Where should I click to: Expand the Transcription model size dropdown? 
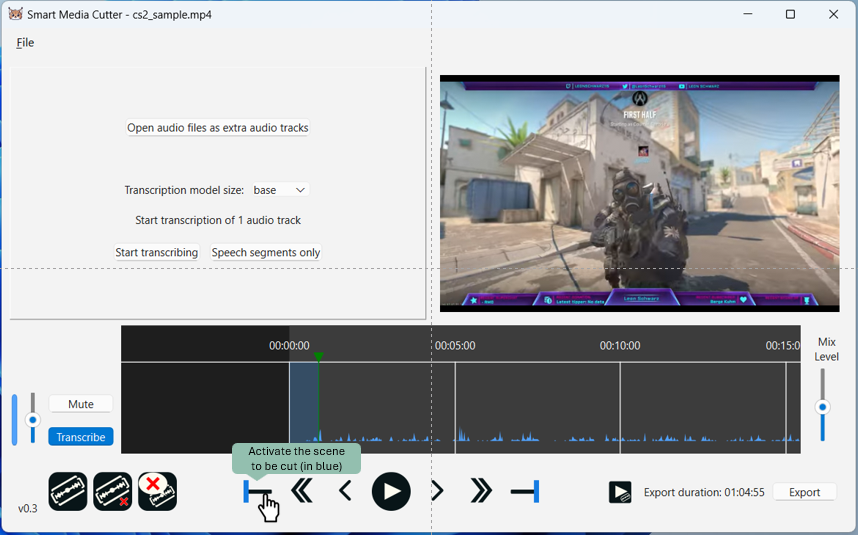click(x=280, y=190)
